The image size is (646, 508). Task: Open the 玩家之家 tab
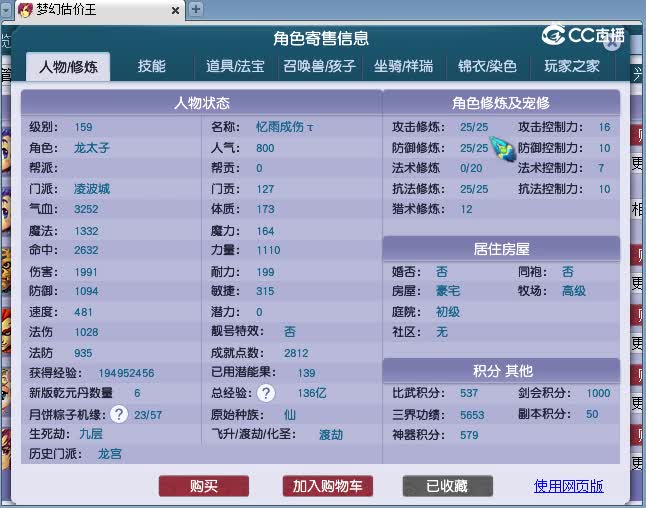click(x=571, y=66)
